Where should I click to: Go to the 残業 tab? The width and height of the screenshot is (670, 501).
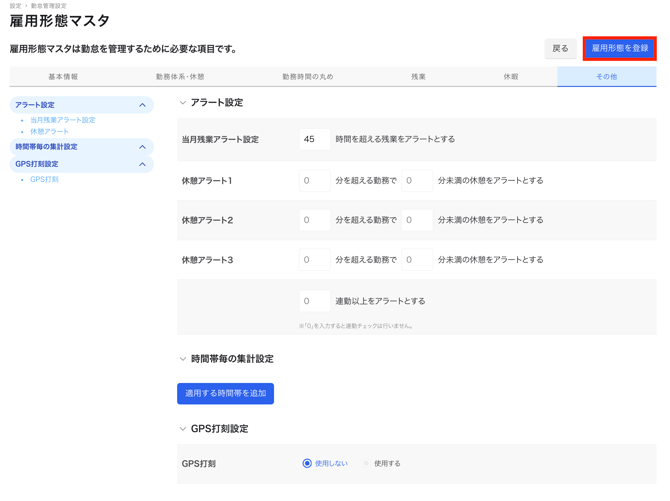[x=418, y=77]
